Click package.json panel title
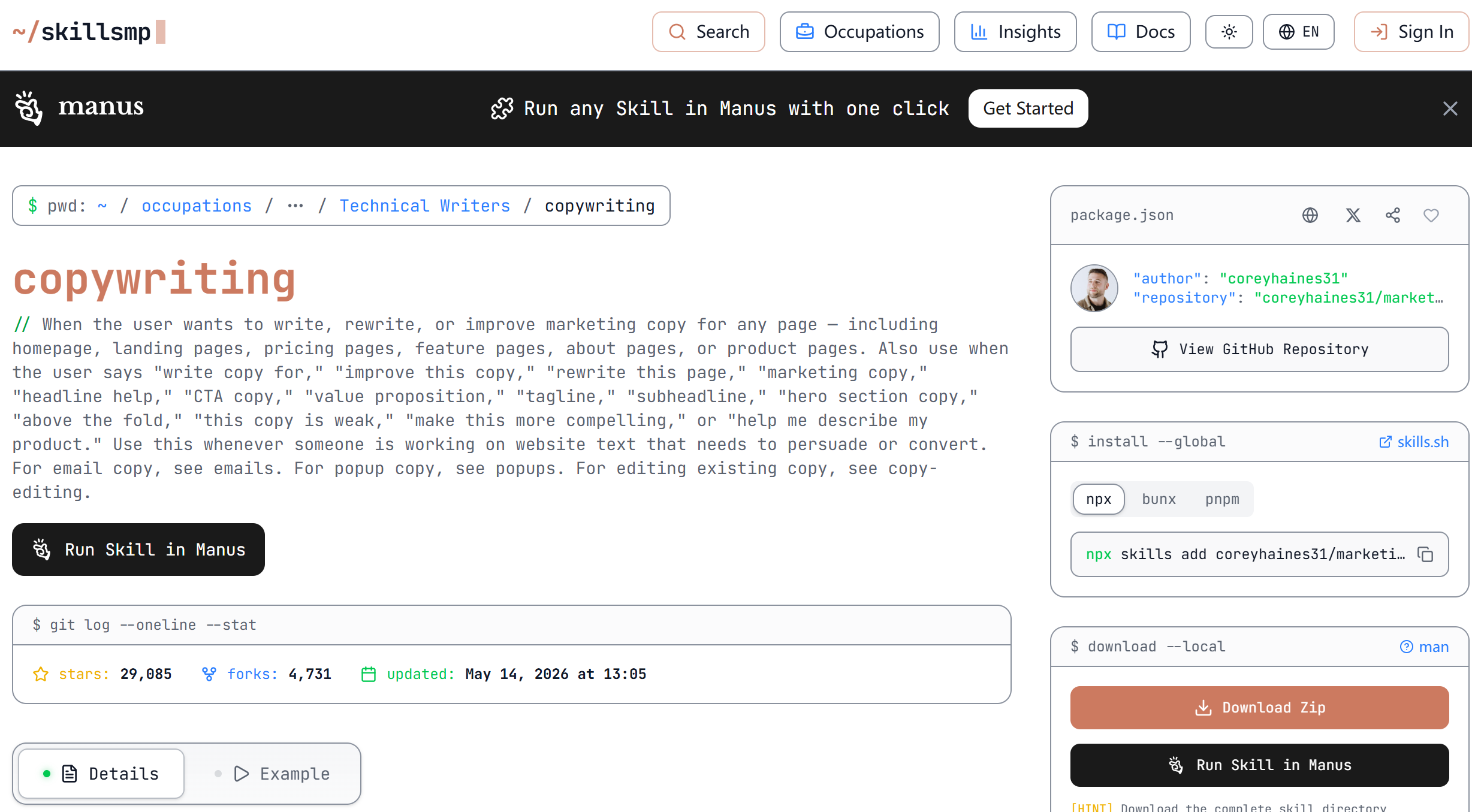This screenshot has width=1472, height=812. click(x=1122, y=215)
